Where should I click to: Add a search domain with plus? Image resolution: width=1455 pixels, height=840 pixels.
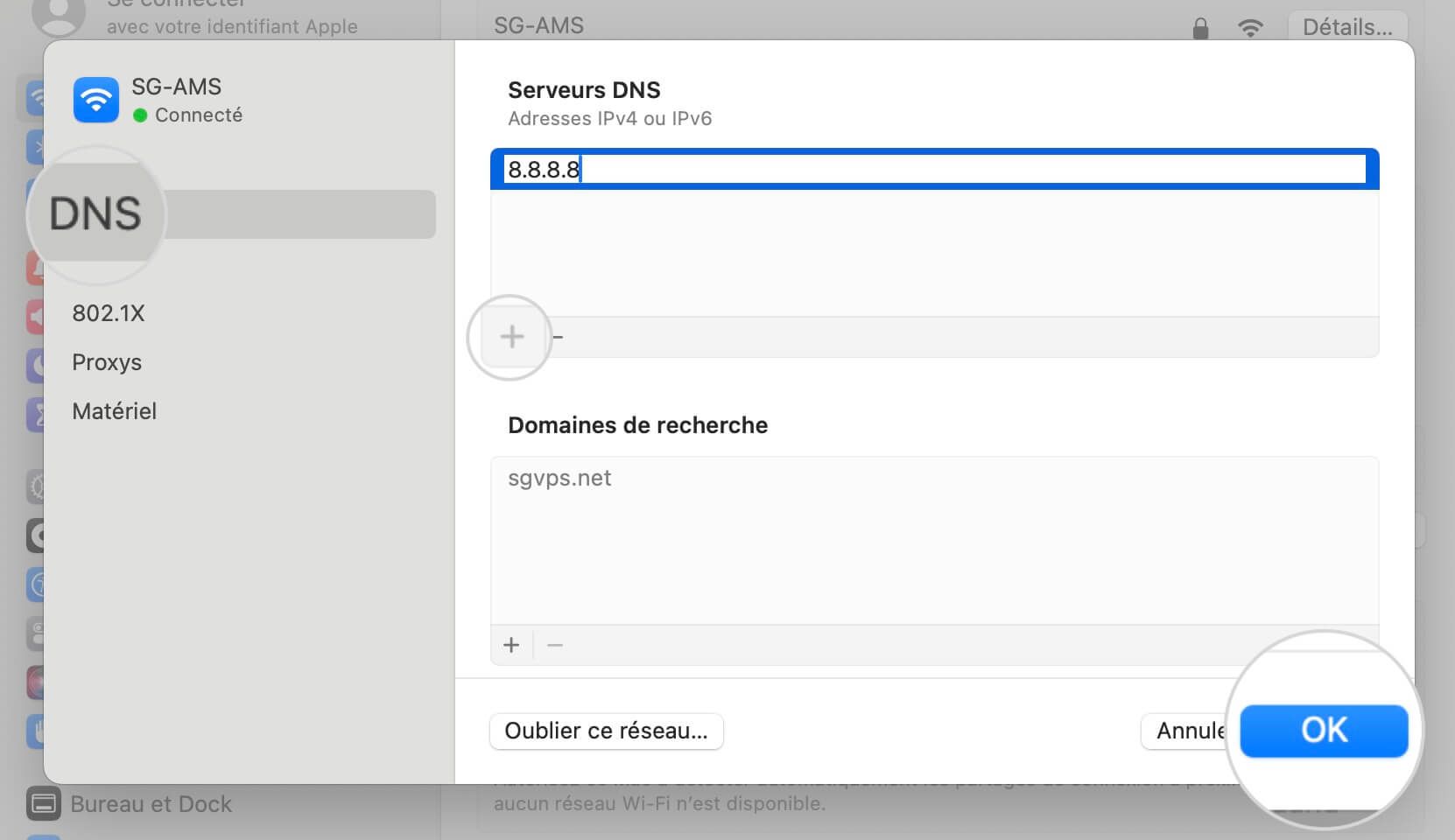(x=511, y=646)
